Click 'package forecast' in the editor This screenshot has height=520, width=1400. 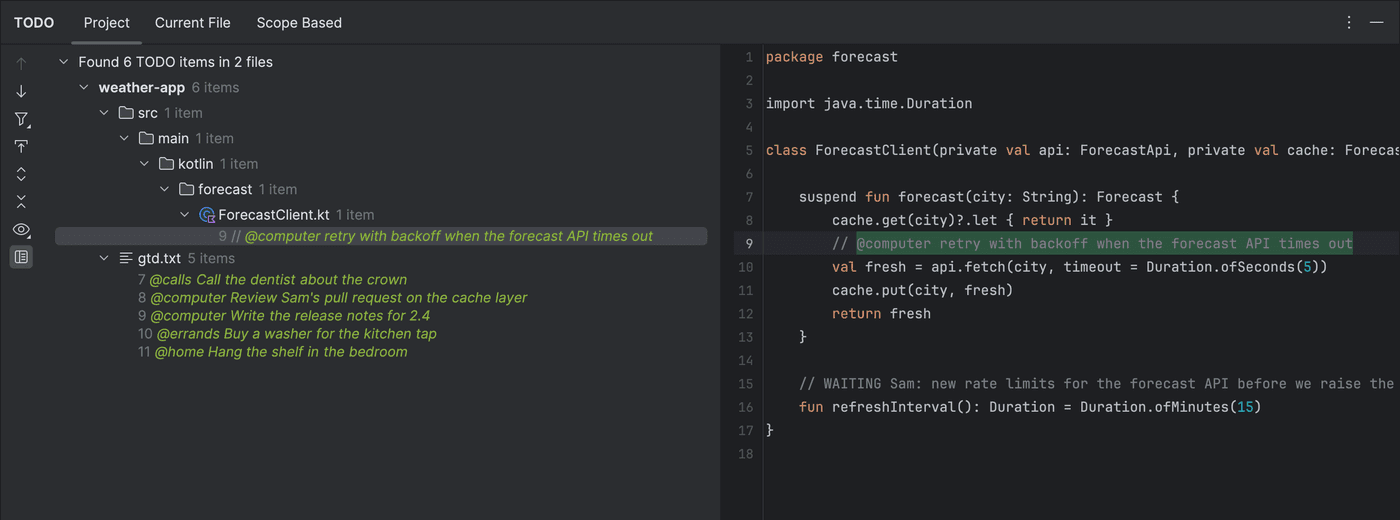832,57
